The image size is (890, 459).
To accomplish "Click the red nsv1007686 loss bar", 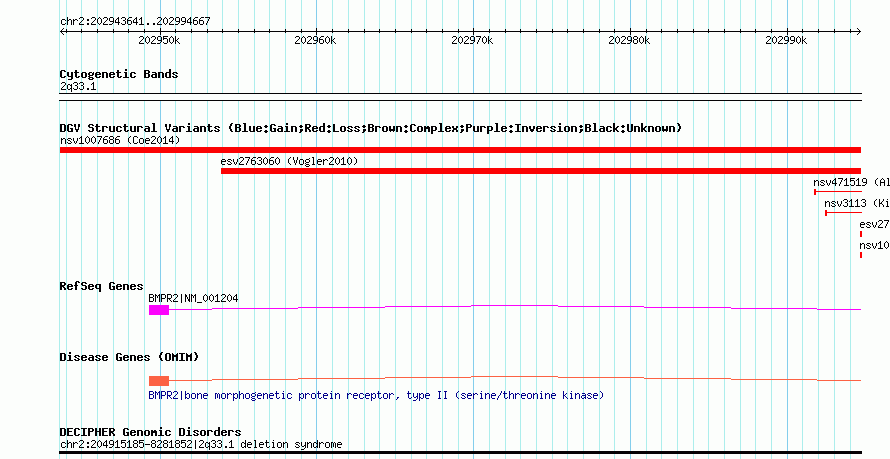I will click(460, 150).
